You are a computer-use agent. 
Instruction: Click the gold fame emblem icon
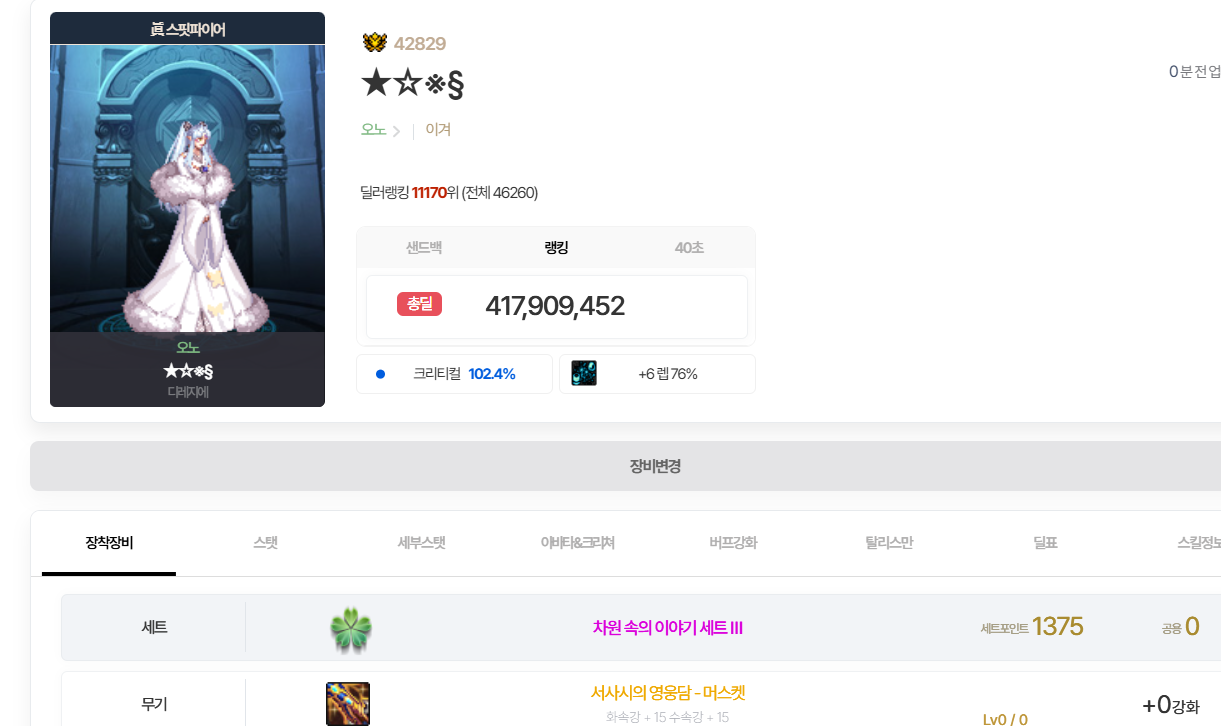coord(374,43)
